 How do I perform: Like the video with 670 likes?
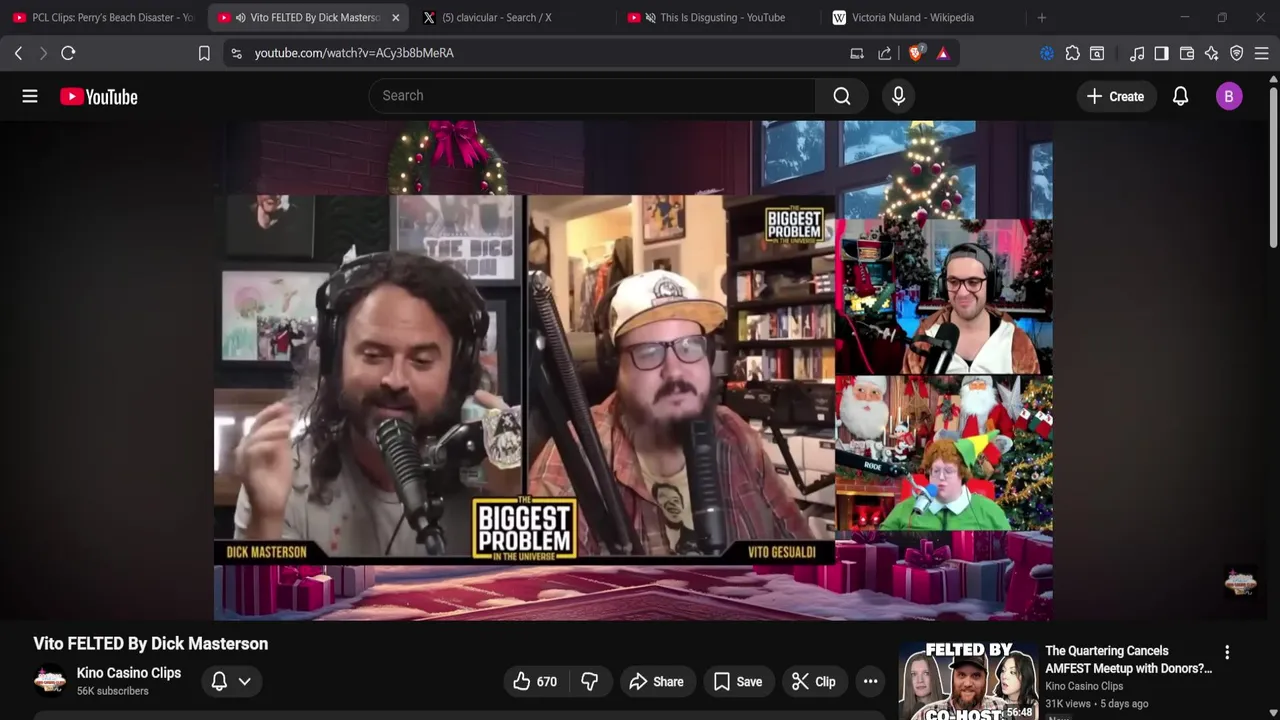pyautogui.click(x=535, y=681)
